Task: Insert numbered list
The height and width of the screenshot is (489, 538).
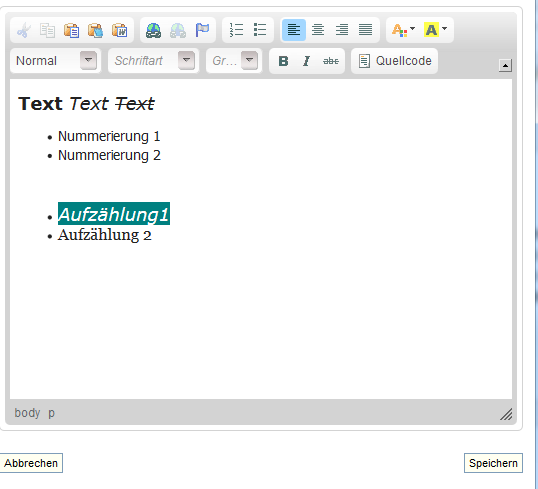Action: [x=236, y=30]
